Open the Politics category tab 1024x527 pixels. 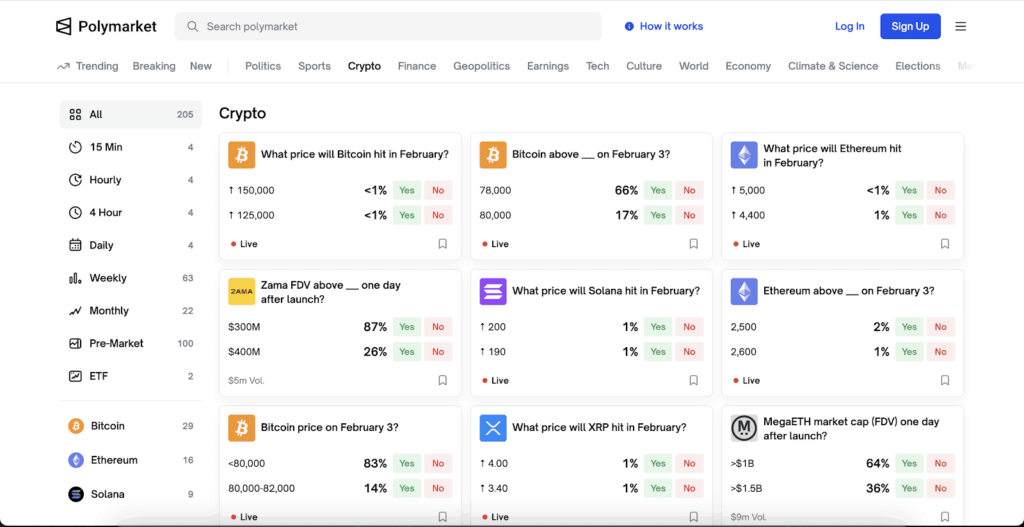click(x=263, y=66)
